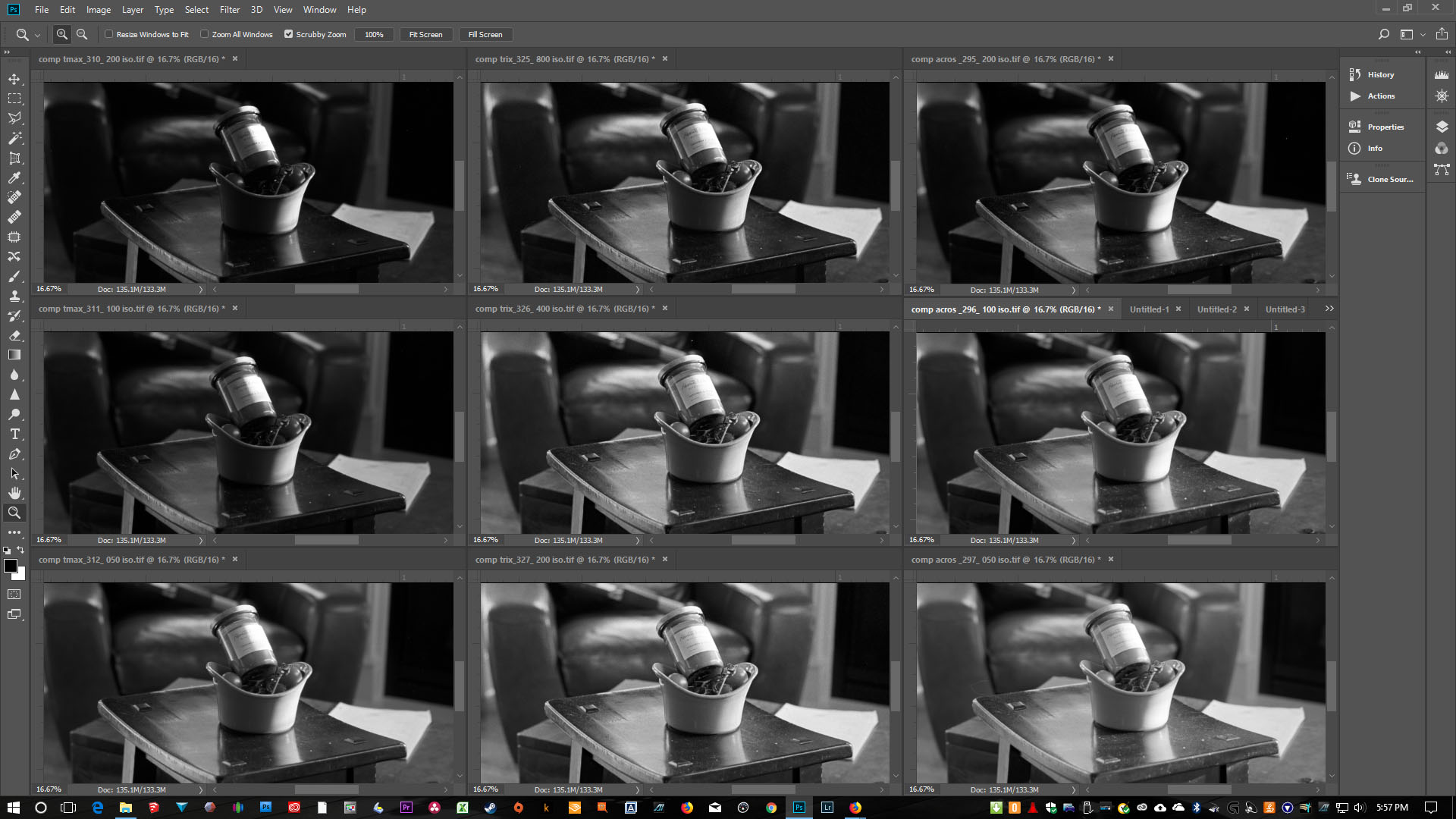The height and width of the screenshot is (819, 1456).
Task: Open the Filter menu
Action: coord(229,10)
